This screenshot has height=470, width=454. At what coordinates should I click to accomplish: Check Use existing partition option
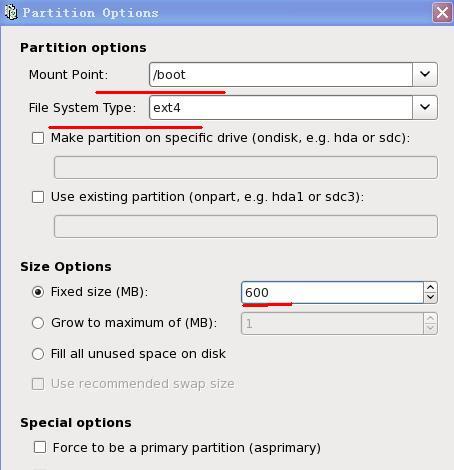click(38, 197)
